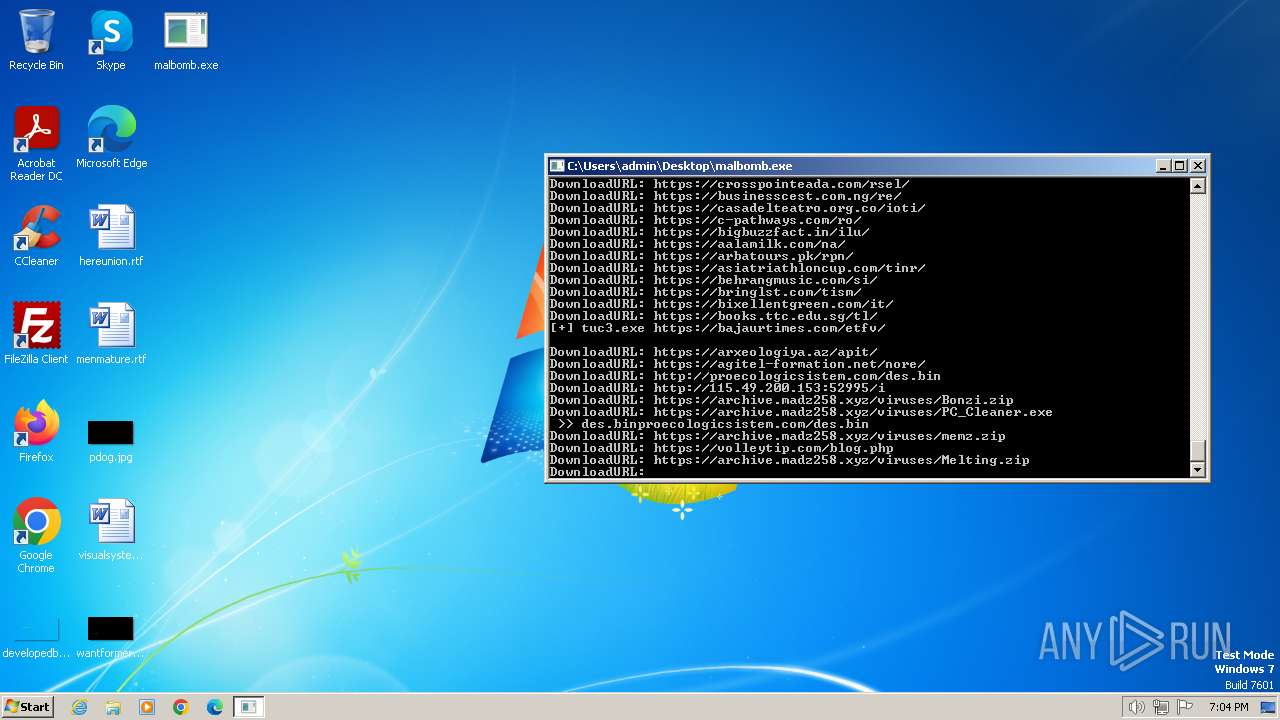Click the agitel-formation.net/nore/ line

737,364
